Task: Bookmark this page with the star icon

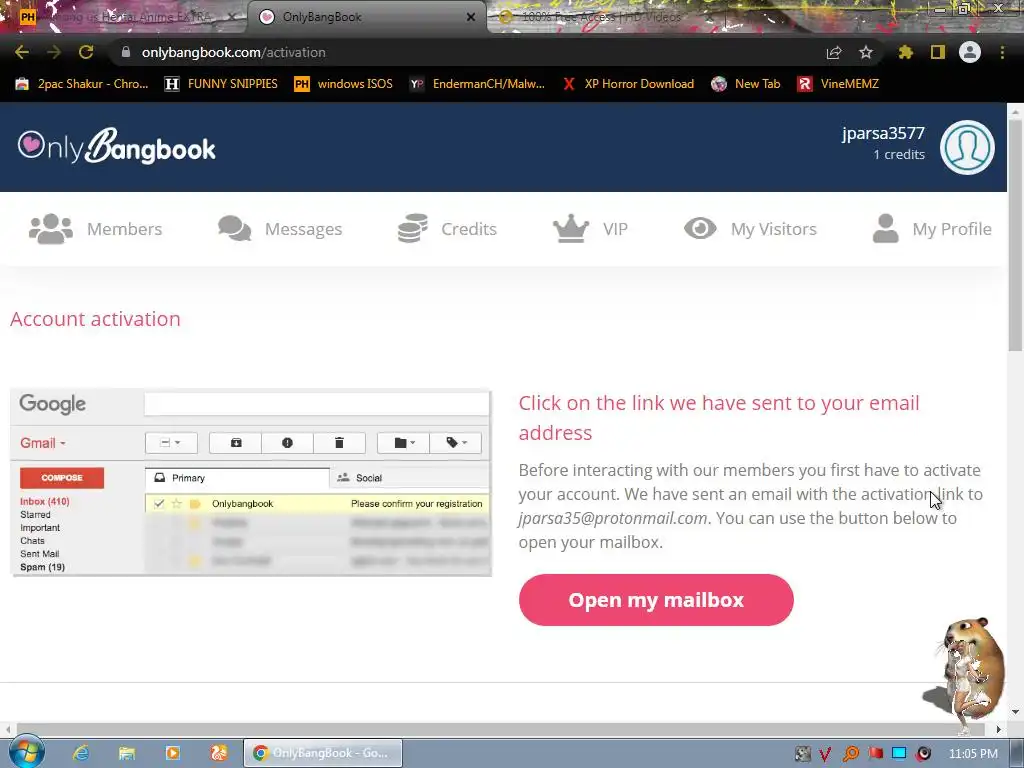Action: [866, 52]
